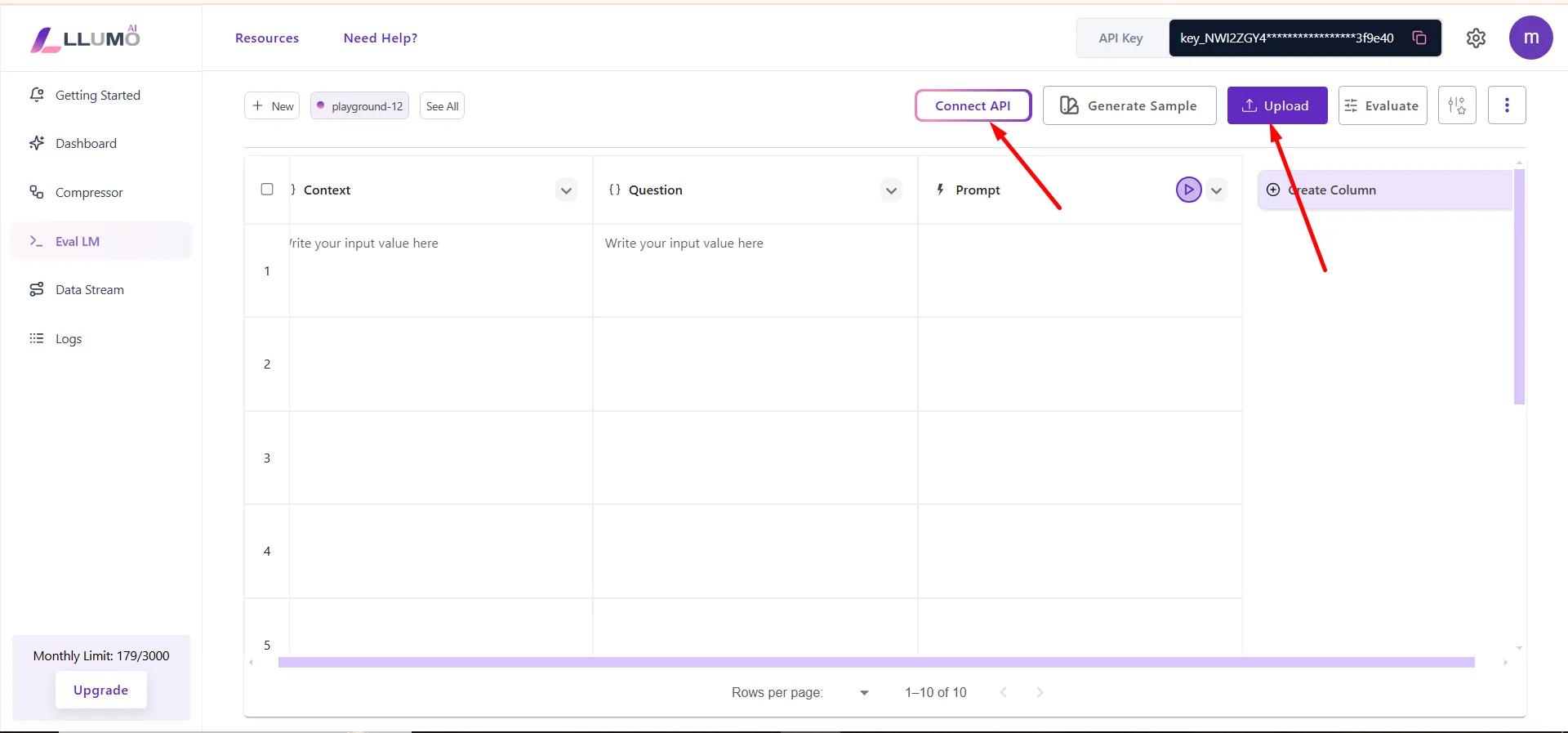Click the Question column header label

[x=655, y=190]
